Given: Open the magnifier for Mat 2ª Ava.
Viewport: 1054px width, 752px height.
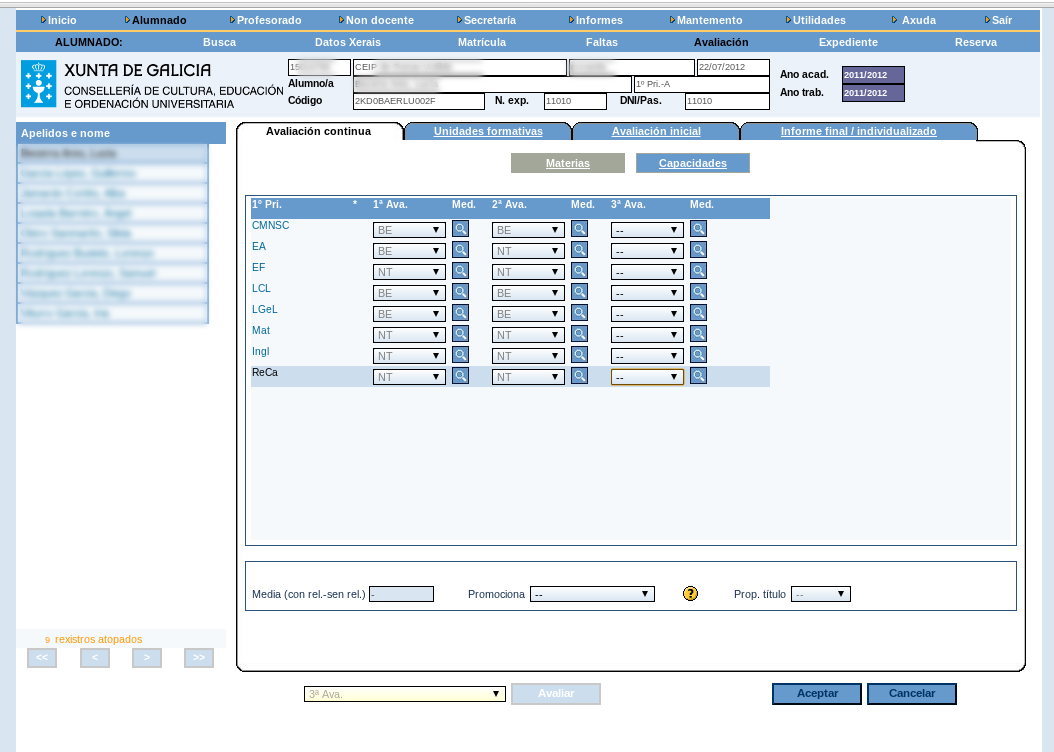Looking at the screenshot, I should (x=579, y=334).
